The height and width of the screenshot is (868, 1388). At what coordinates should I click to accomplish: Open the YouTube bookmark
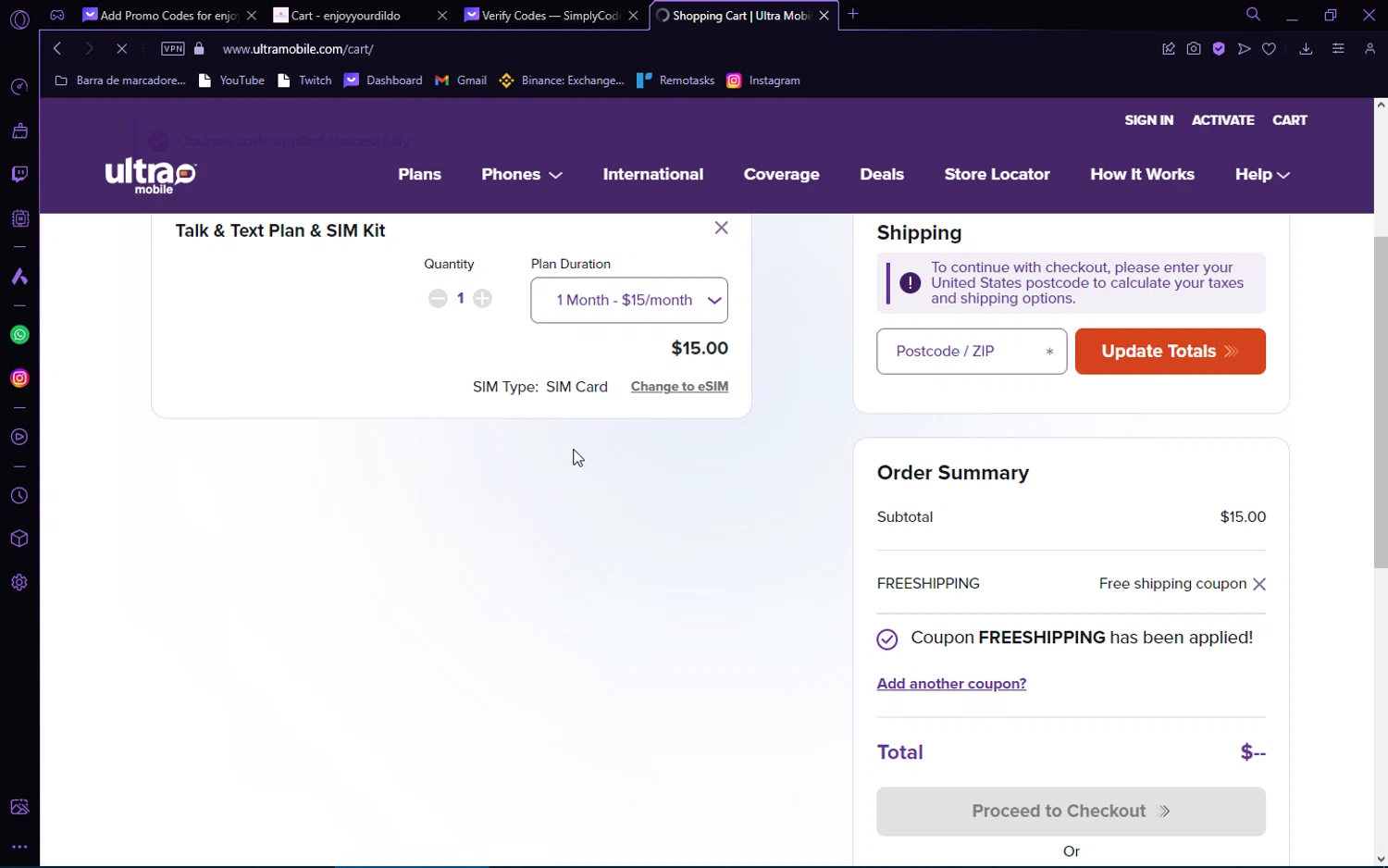[x=232, y=81]
